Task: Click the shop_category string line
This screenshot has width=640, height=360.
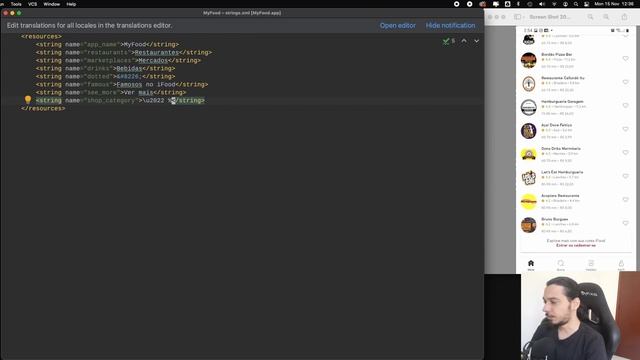Action: pos(120,100)
